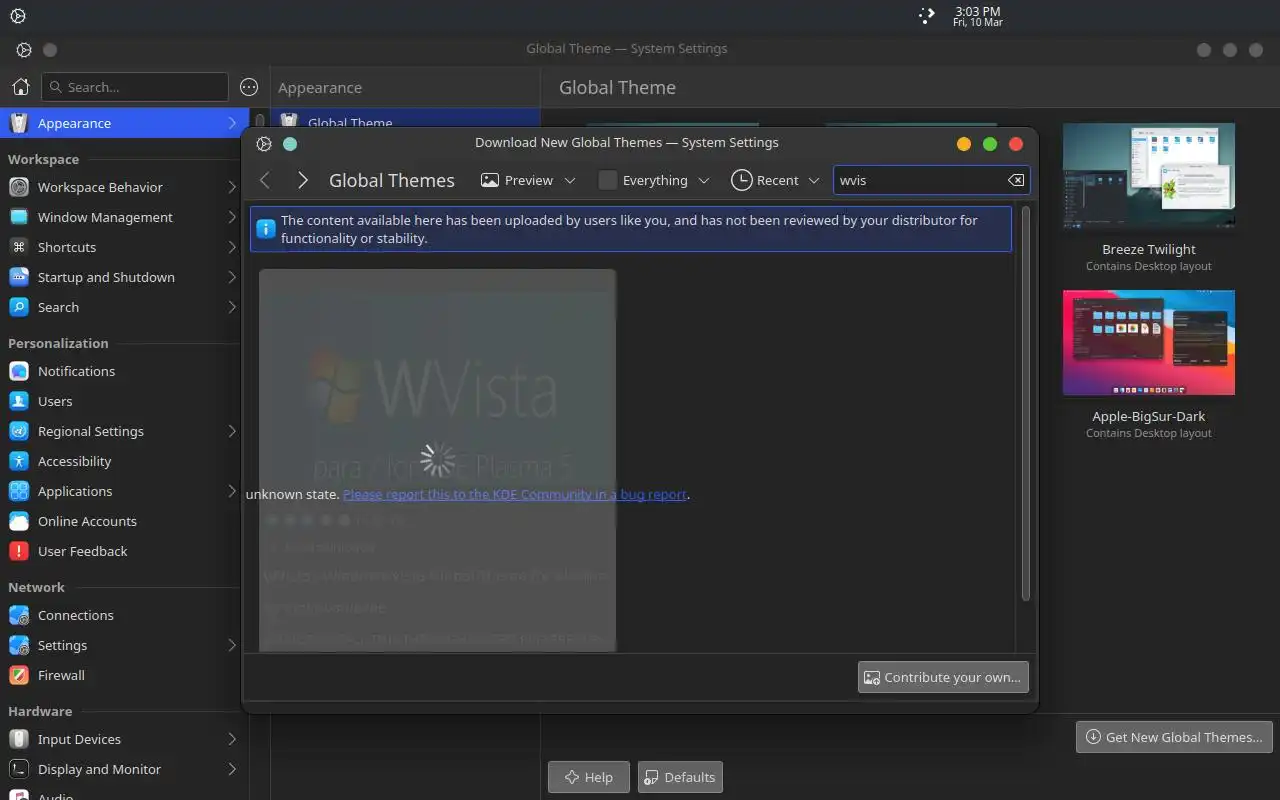Click the network Settings icon
This screenshot has height=800, width=1280.
[19, 645]
